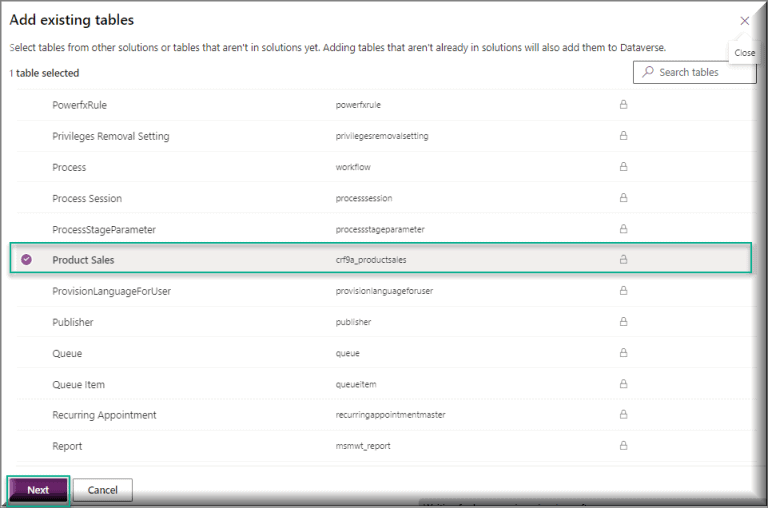Choose the Report table row

pos(67,446)
